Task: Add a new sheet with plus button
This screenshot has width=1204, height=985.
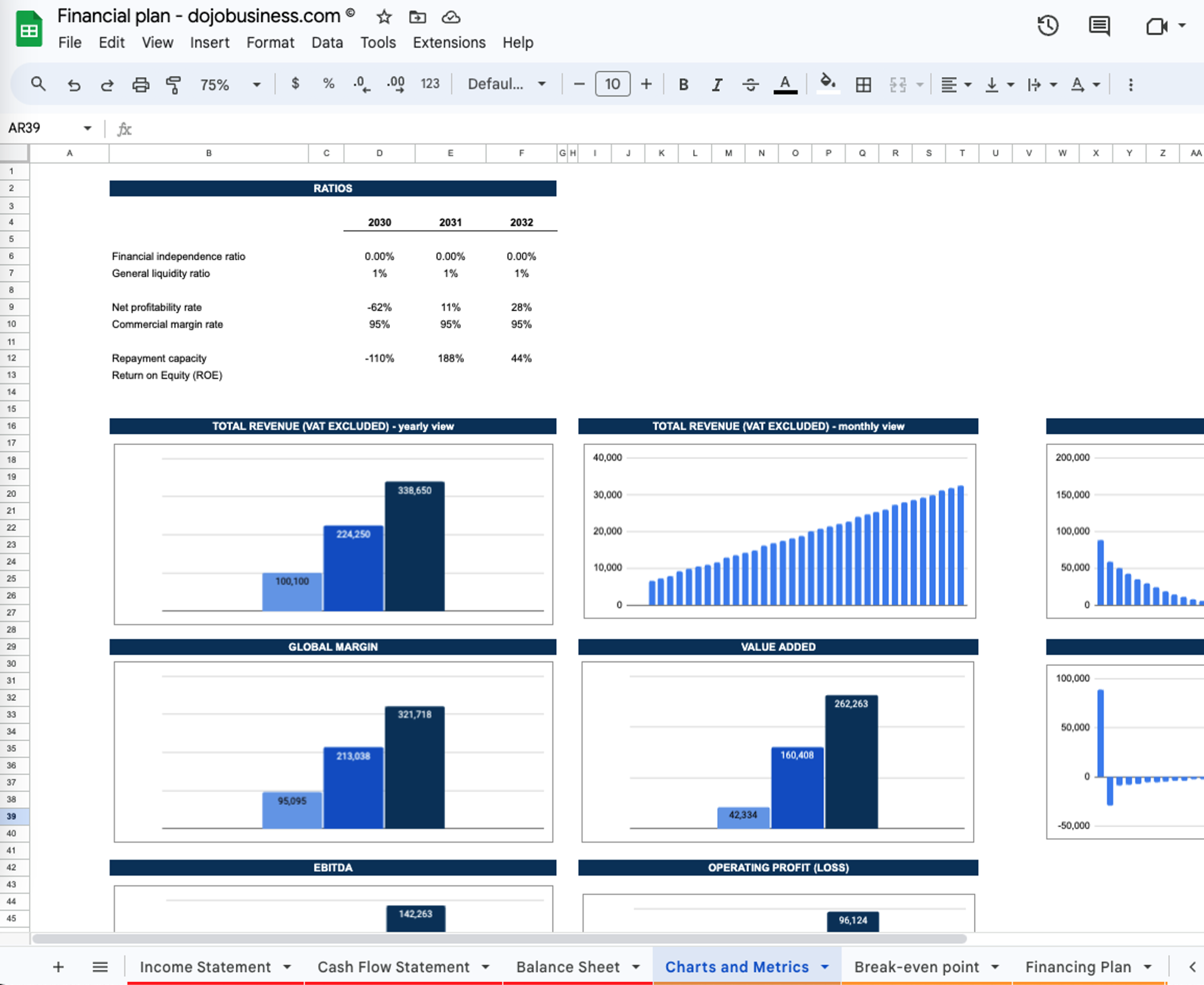Action: [x=58, y=967]
